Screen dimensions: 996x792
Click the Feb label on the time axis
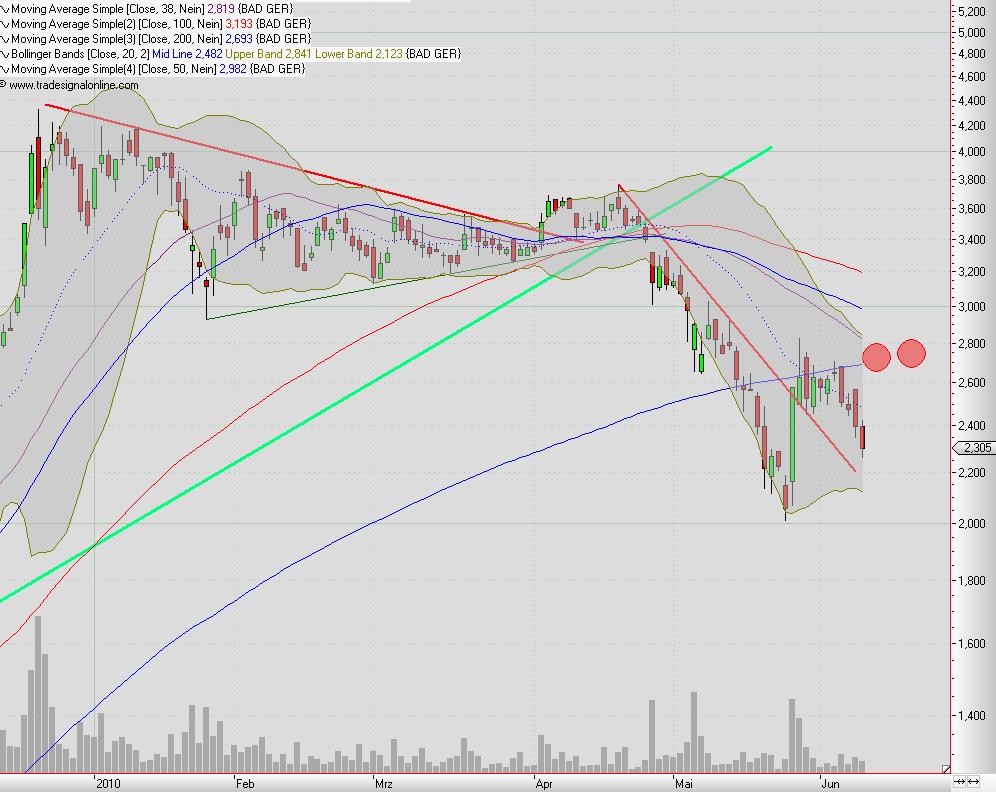pos(245,784)
